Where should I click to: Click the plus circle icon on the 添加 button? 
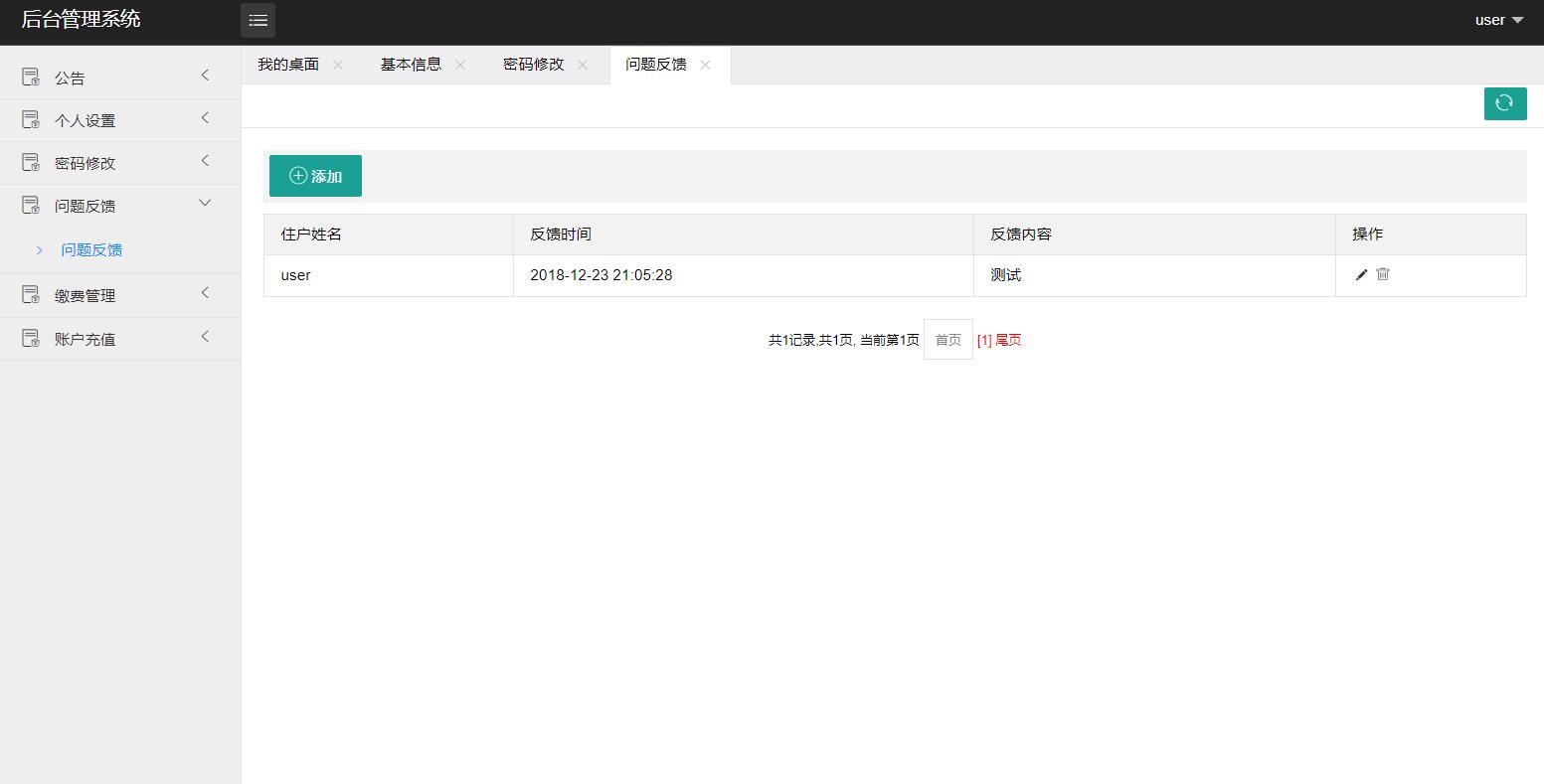tap(296, 175)
